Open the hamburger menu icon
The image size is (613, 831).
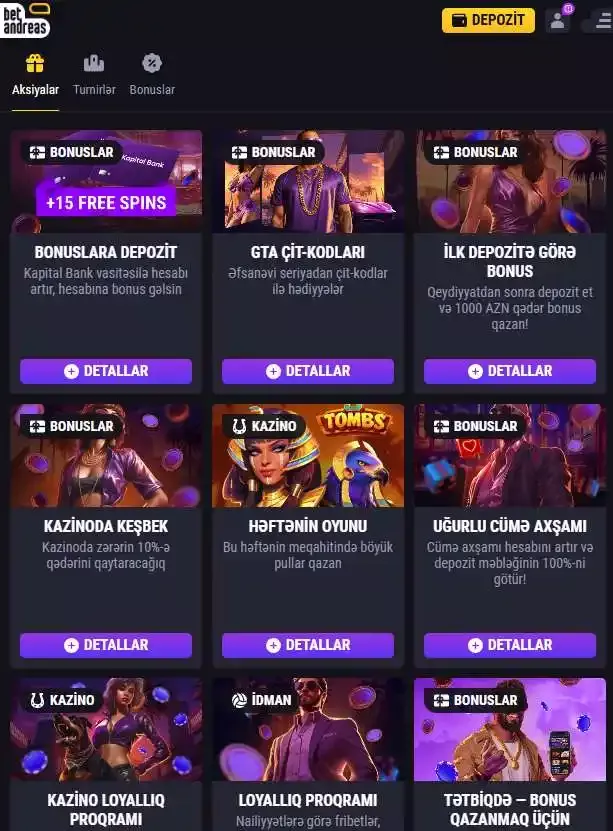tap(602, 21)
